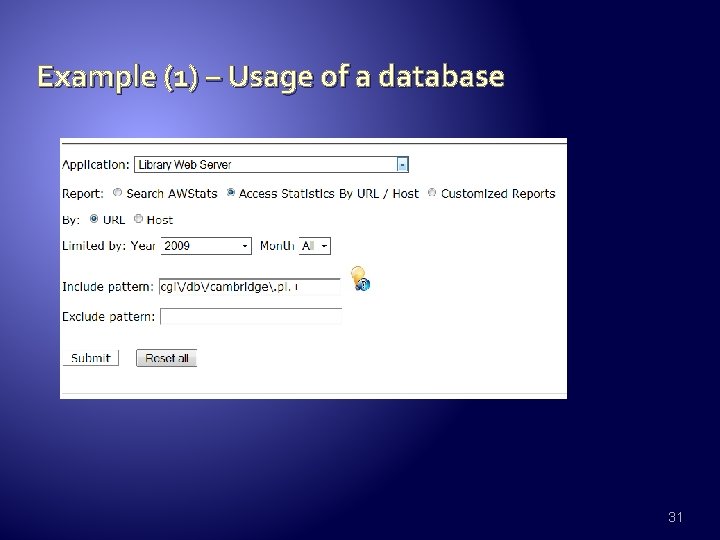Expand the Year dropdown set to 2009

206,246
